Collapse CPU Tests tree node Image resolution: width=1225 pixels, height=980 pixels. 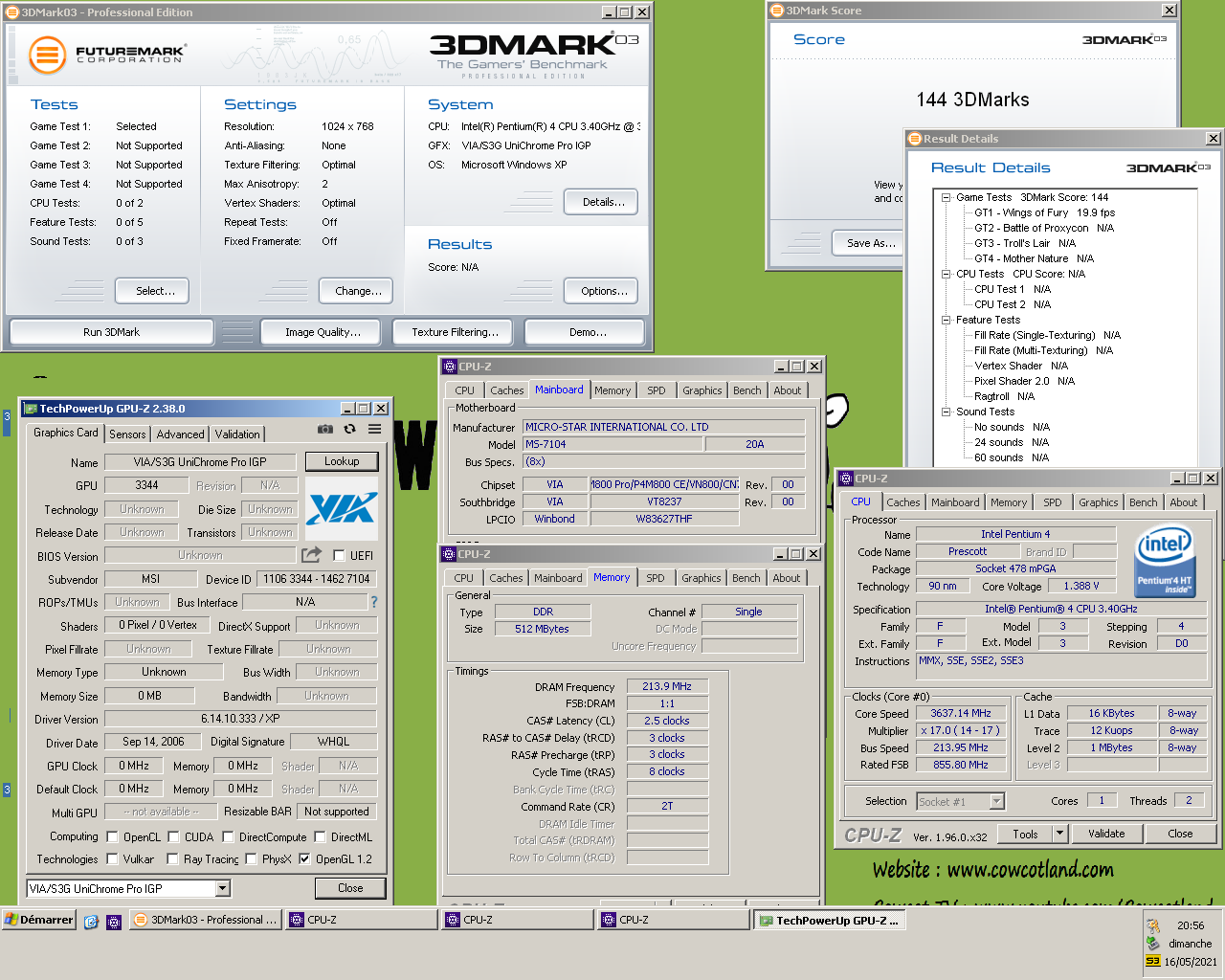[x=946, y=274]
